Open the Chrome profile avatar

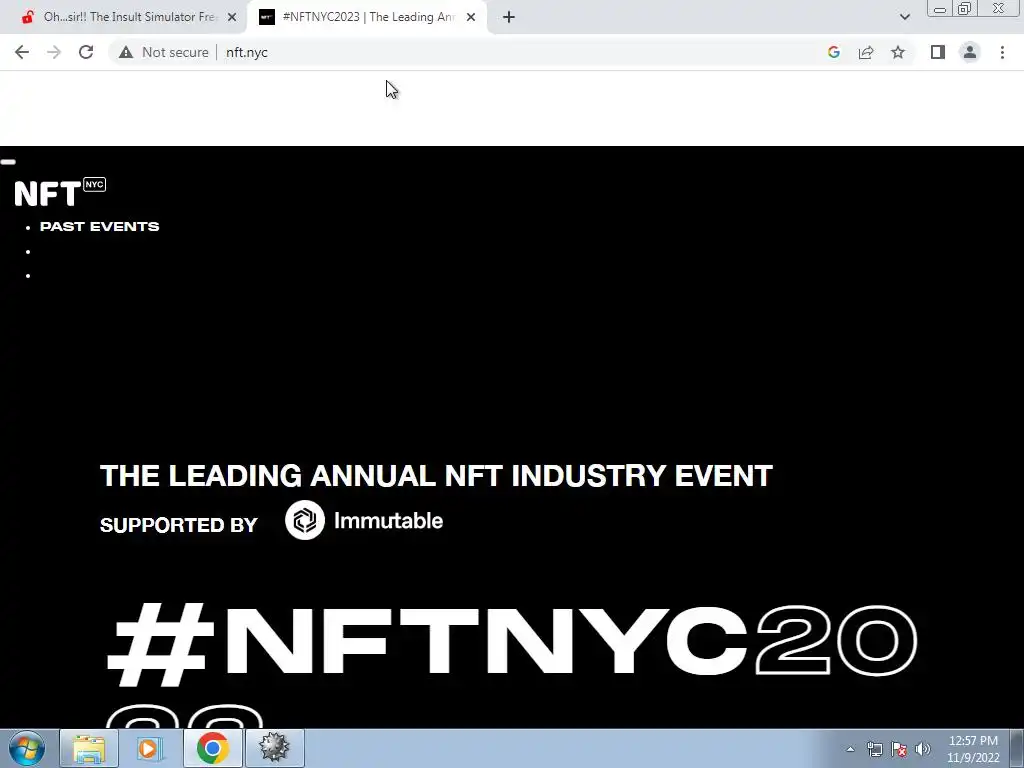click(x=970, y=52)
